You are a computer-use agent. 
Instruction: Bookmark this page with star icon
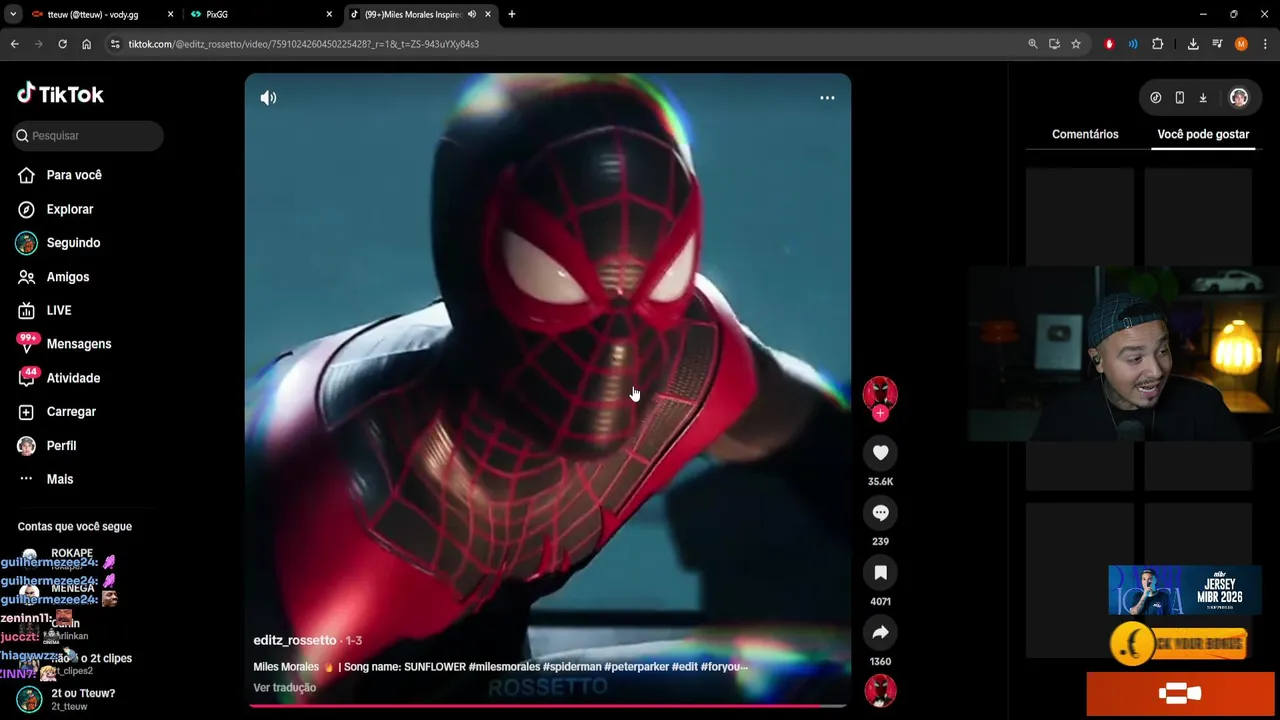(1076, 44)
